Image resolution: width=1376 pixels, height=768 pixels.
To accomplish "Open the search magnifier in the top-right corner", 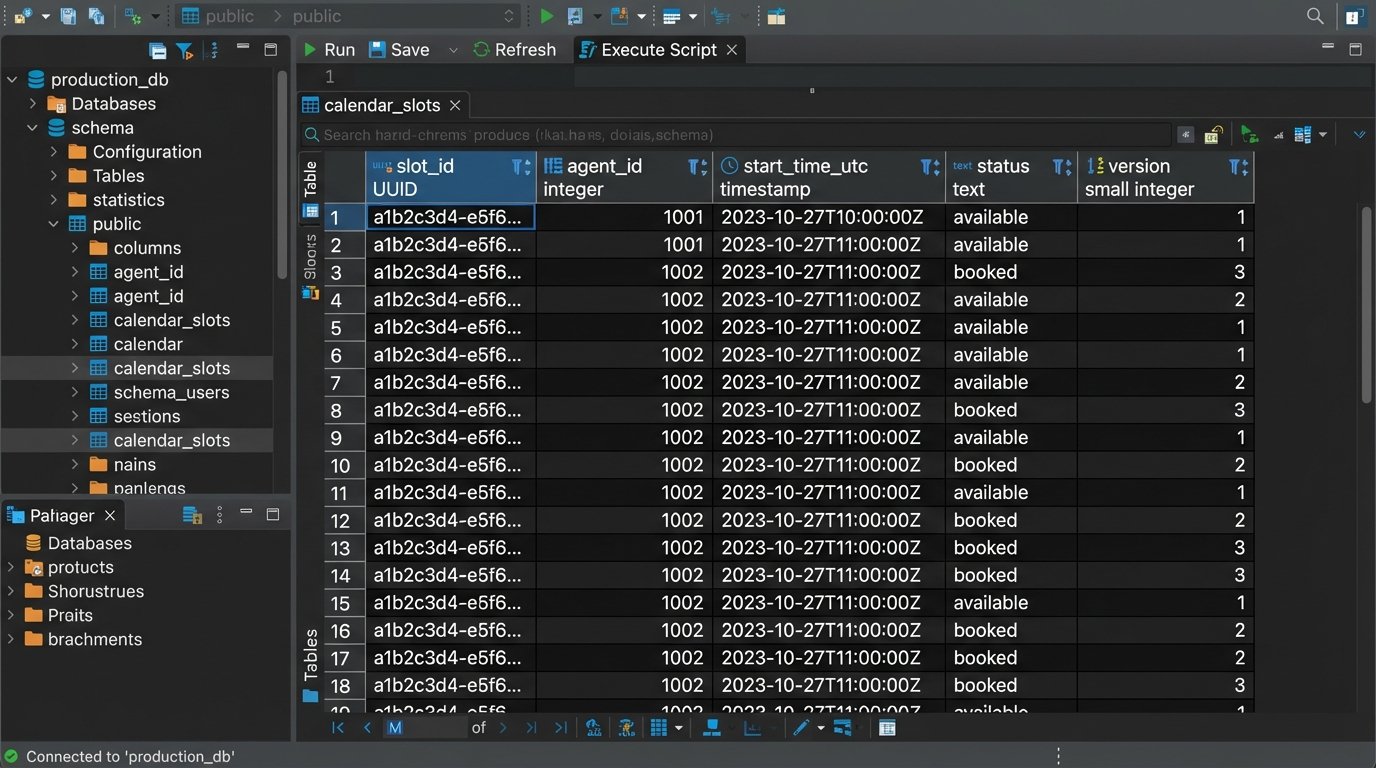I will click(1315, 16).
